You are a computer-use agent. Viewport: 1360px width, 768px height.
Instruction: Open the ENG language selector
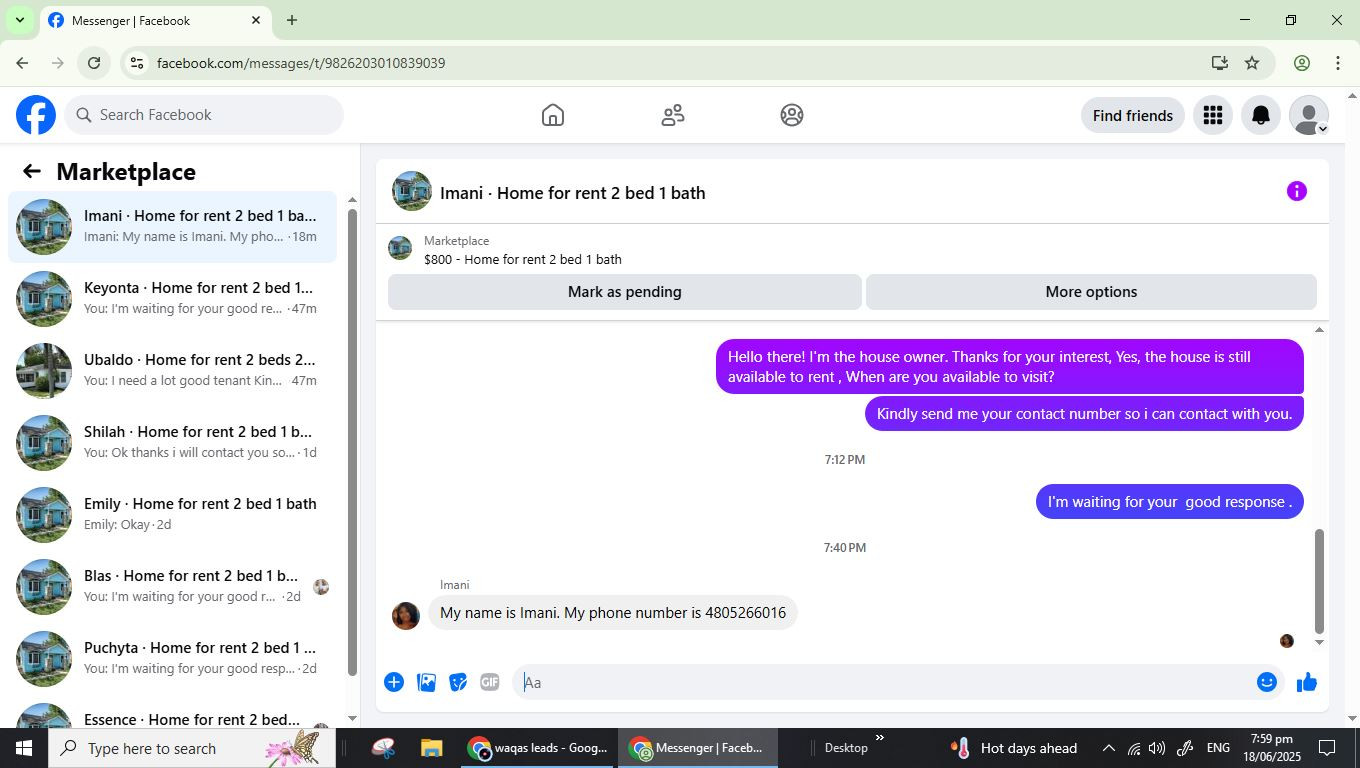(1218, 748)
